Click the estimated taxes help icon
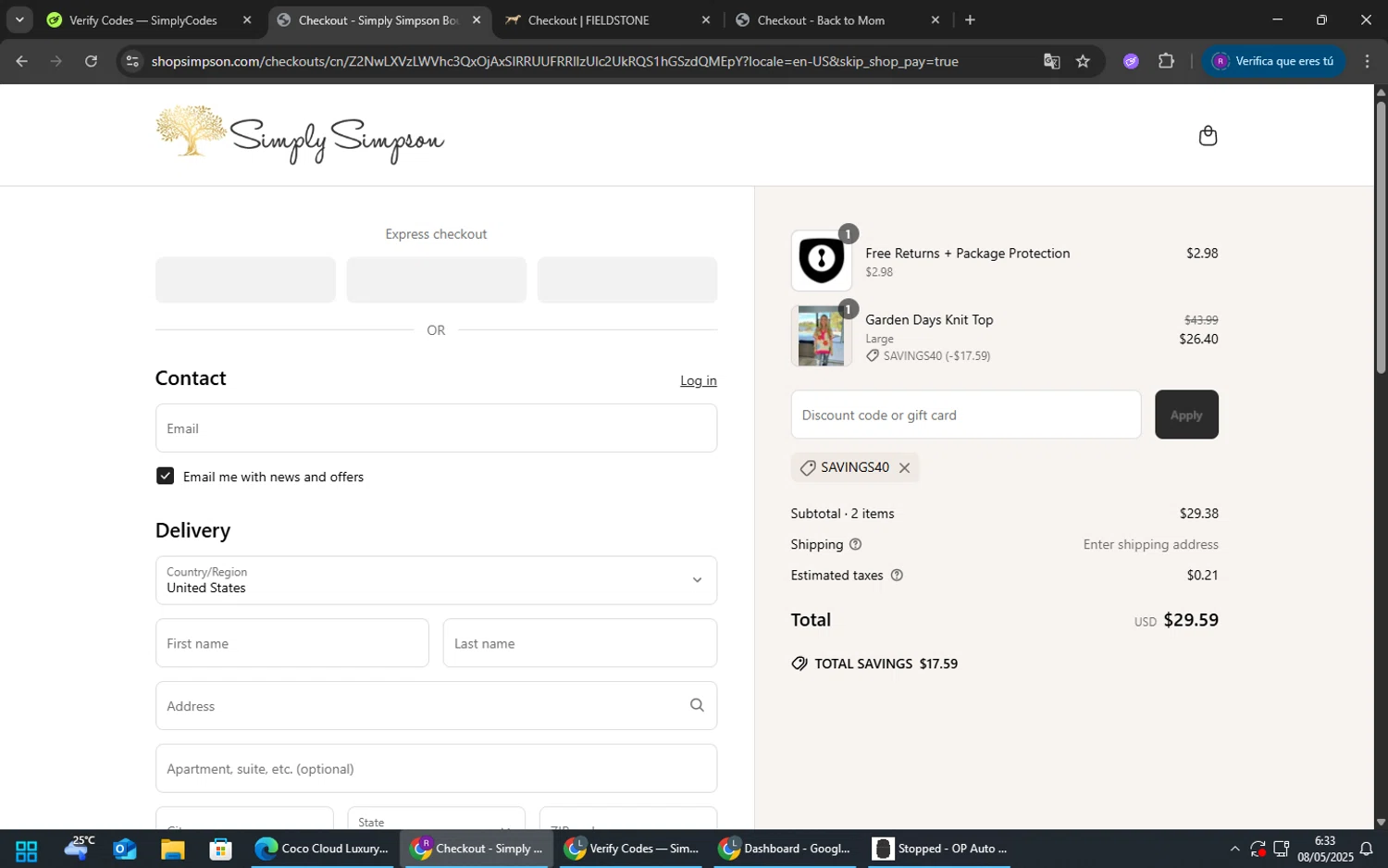Screen dimensions: 1388x868 pyautogui.click(x=896, y=576)
